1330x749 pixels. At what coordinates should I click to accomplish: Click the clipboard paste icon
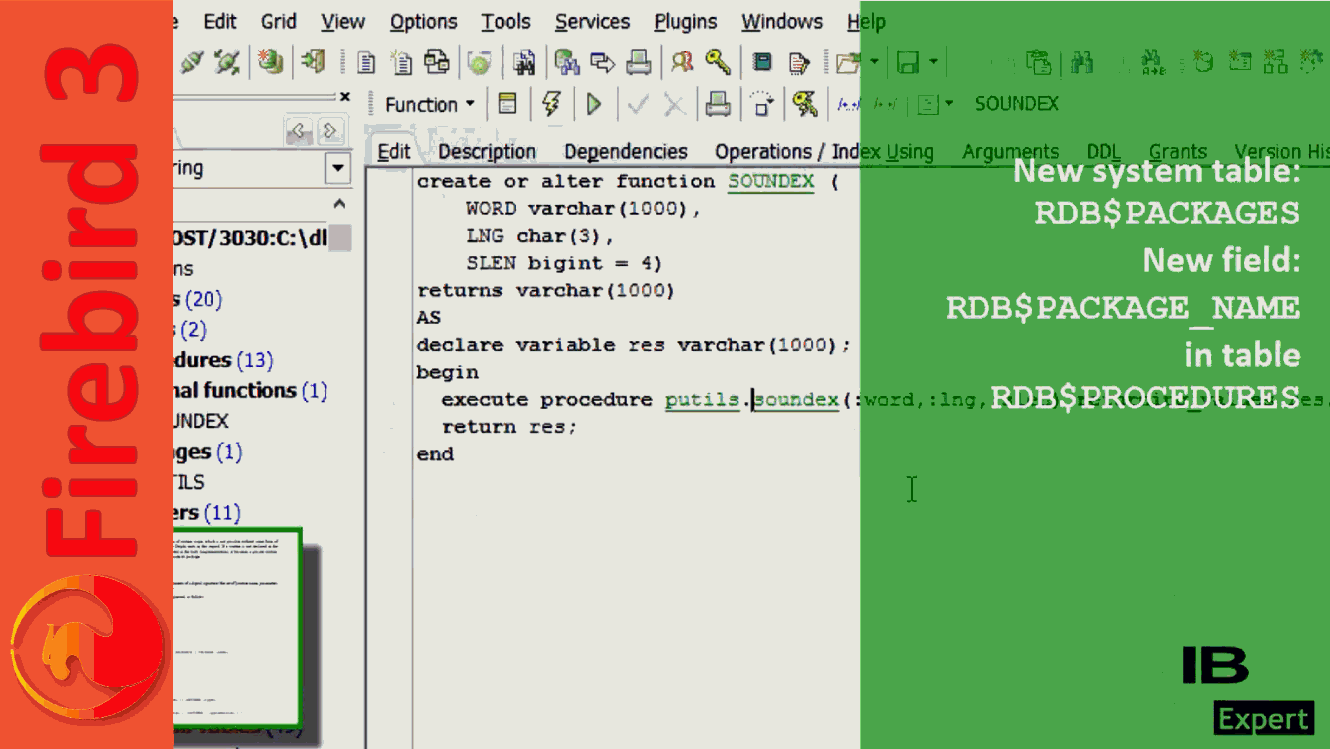tap(1039, 62)
